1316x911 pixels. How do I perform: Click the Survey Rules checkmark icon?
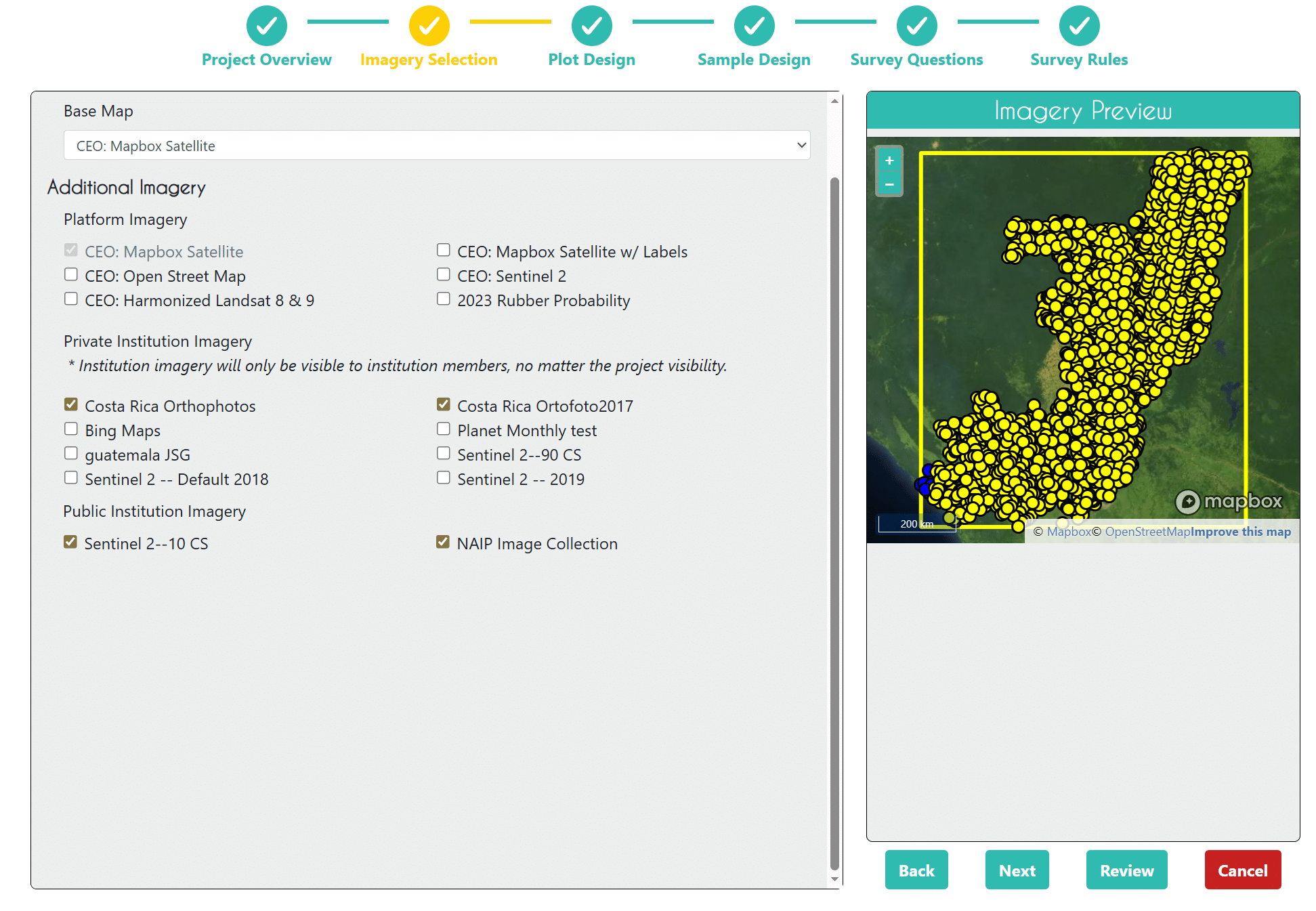click(1078, 25)
